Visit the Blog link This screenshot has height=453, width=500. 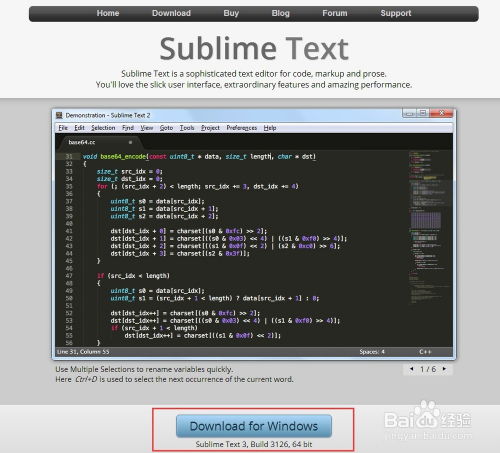(280, 13)
